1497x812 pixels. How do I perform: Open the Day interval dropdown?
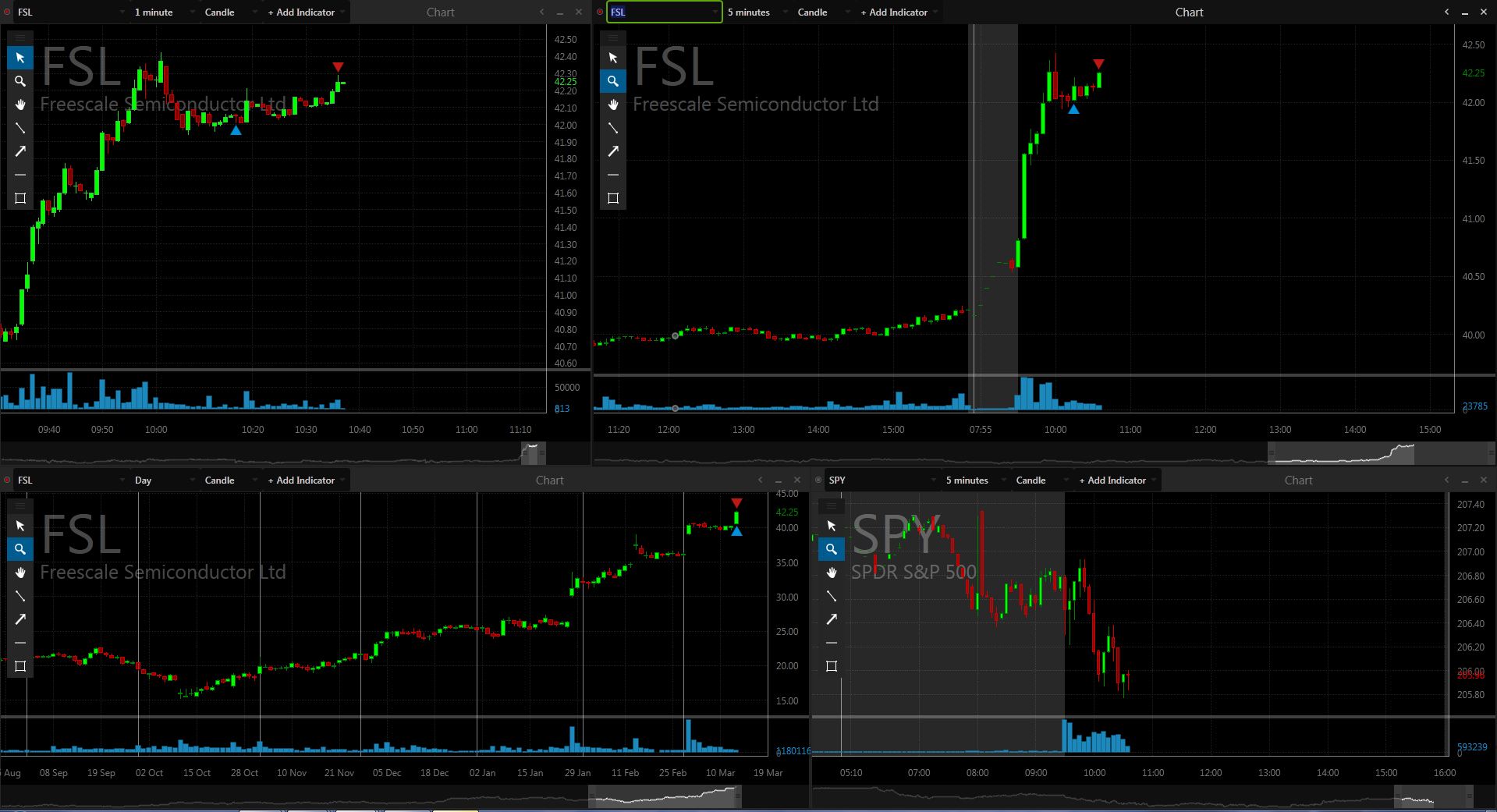pyautogui.click(x=164, y=480)
